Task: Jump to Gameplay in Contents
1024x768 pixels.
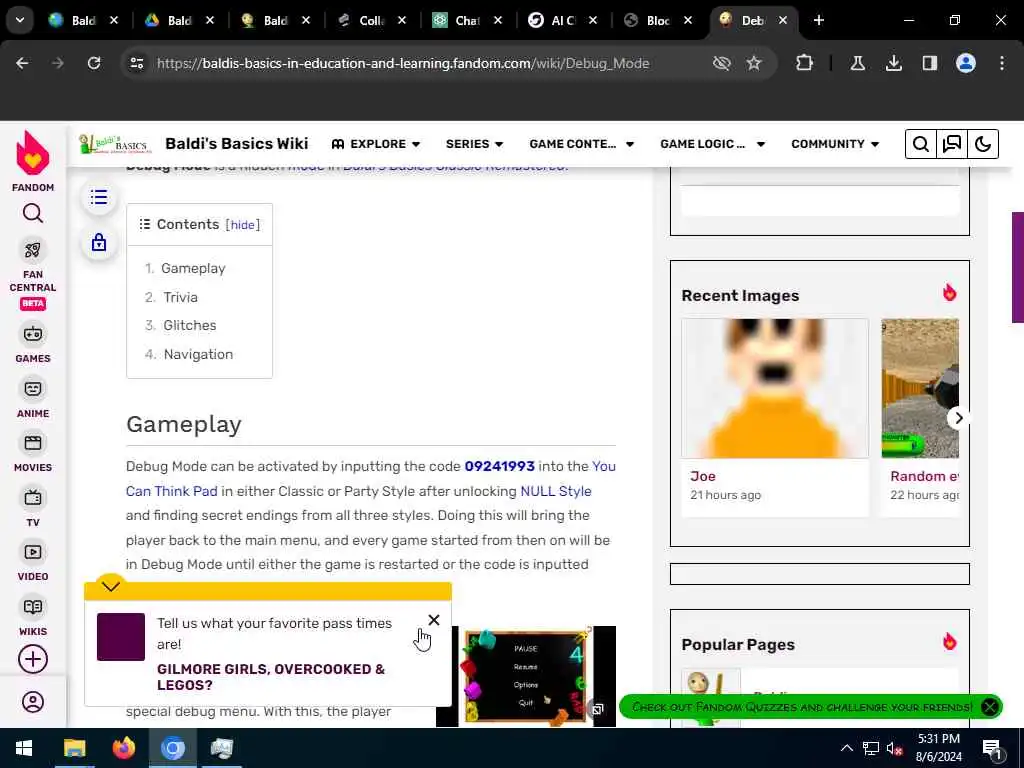Action: click(x=193, y=268)
